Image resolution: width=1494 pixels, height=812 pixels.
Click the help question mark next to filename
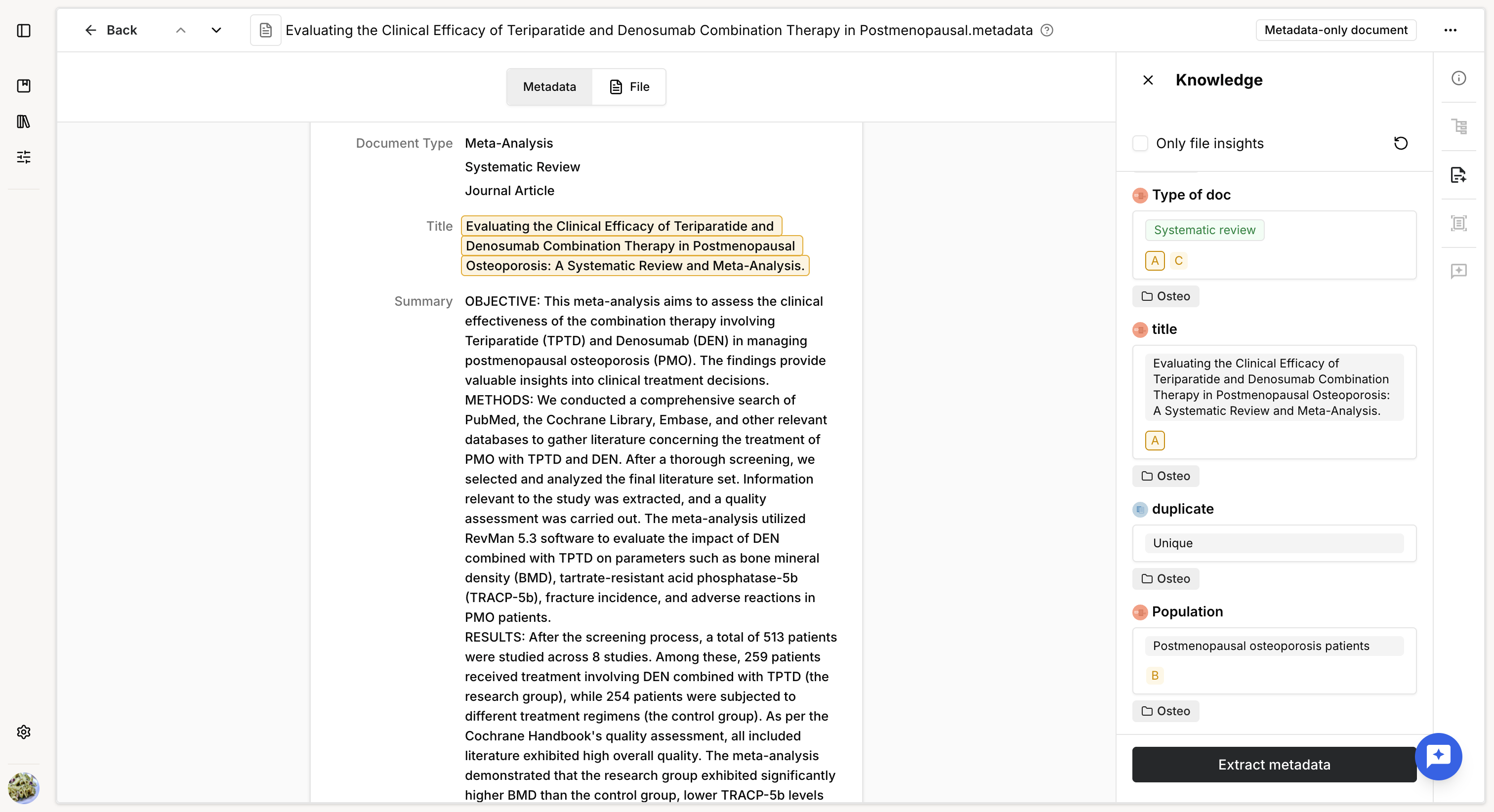click(1047, 30)
